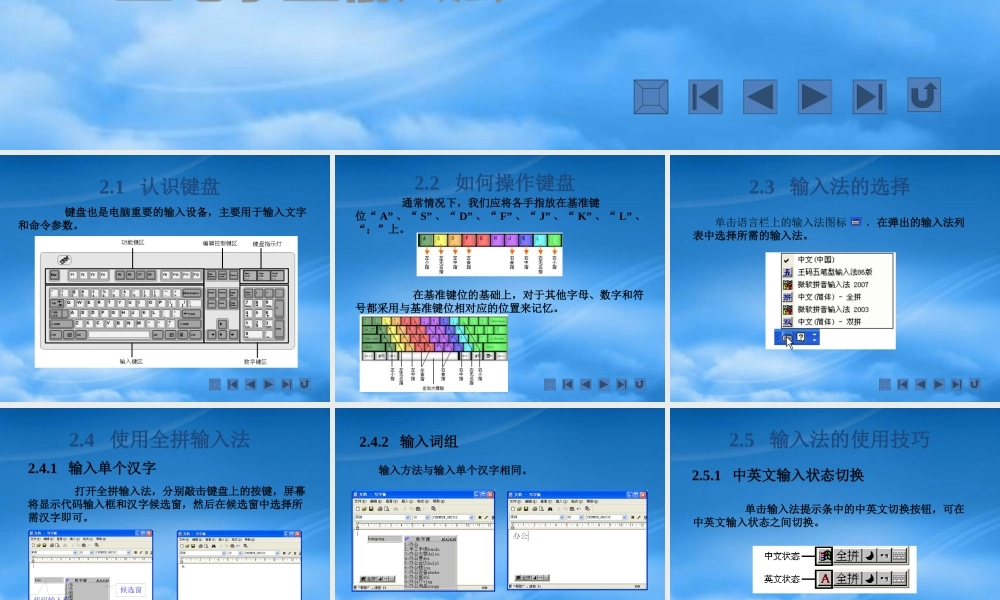Viewport: 1000px width, 600px height.
Task: Toggle the half-moon icon in 英文状态 bar
Action: pos(869,579)
